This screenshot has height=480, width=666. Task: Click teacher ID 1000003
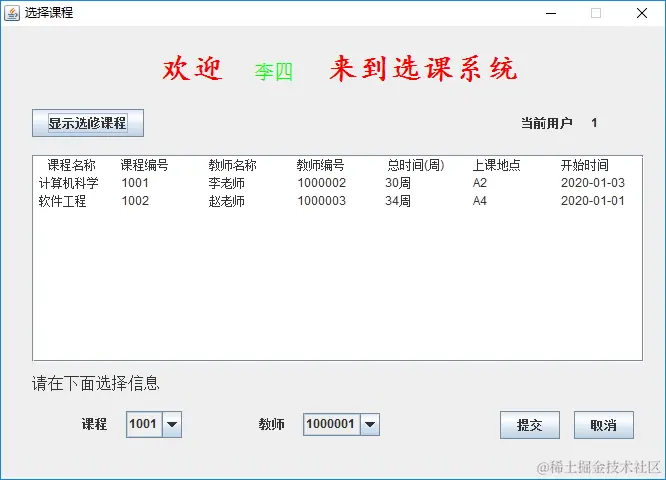click(x=322, y=201)
